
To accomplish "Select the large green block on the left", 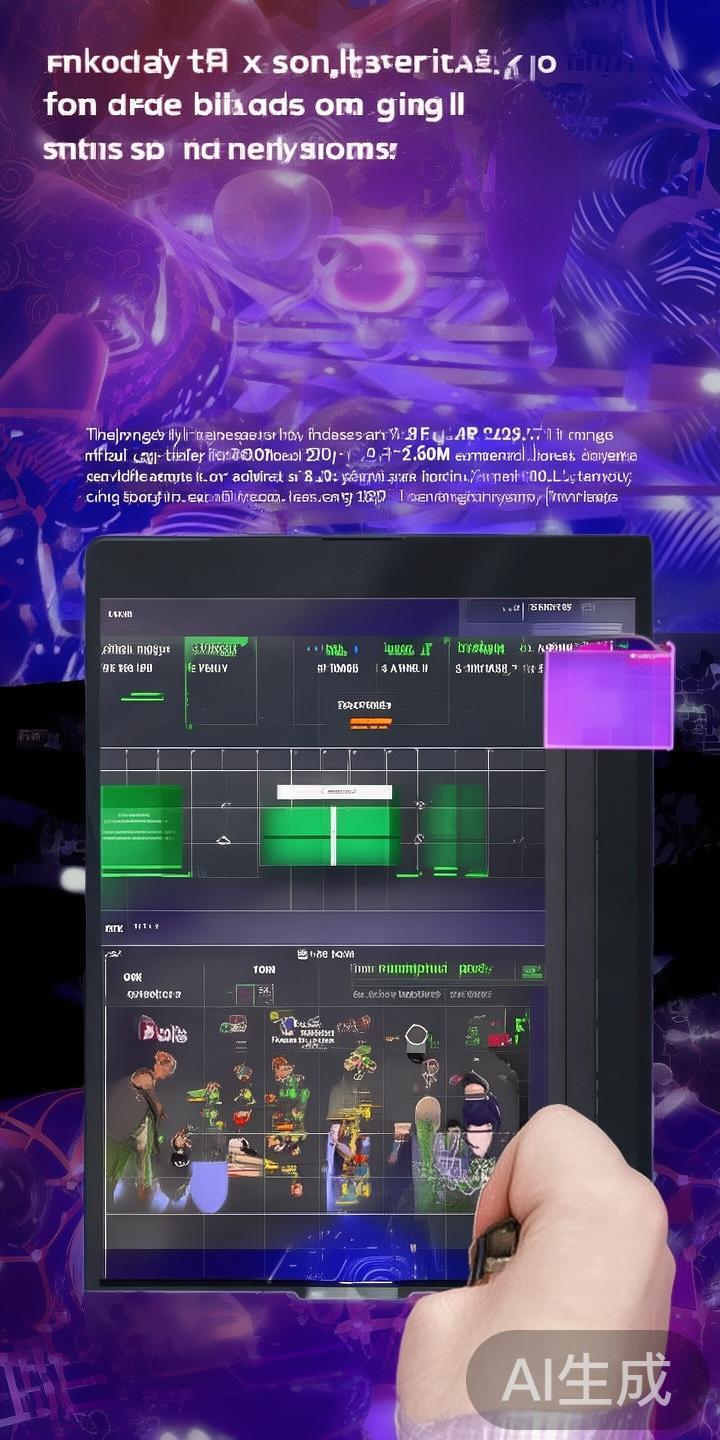I will click(142, 829).
